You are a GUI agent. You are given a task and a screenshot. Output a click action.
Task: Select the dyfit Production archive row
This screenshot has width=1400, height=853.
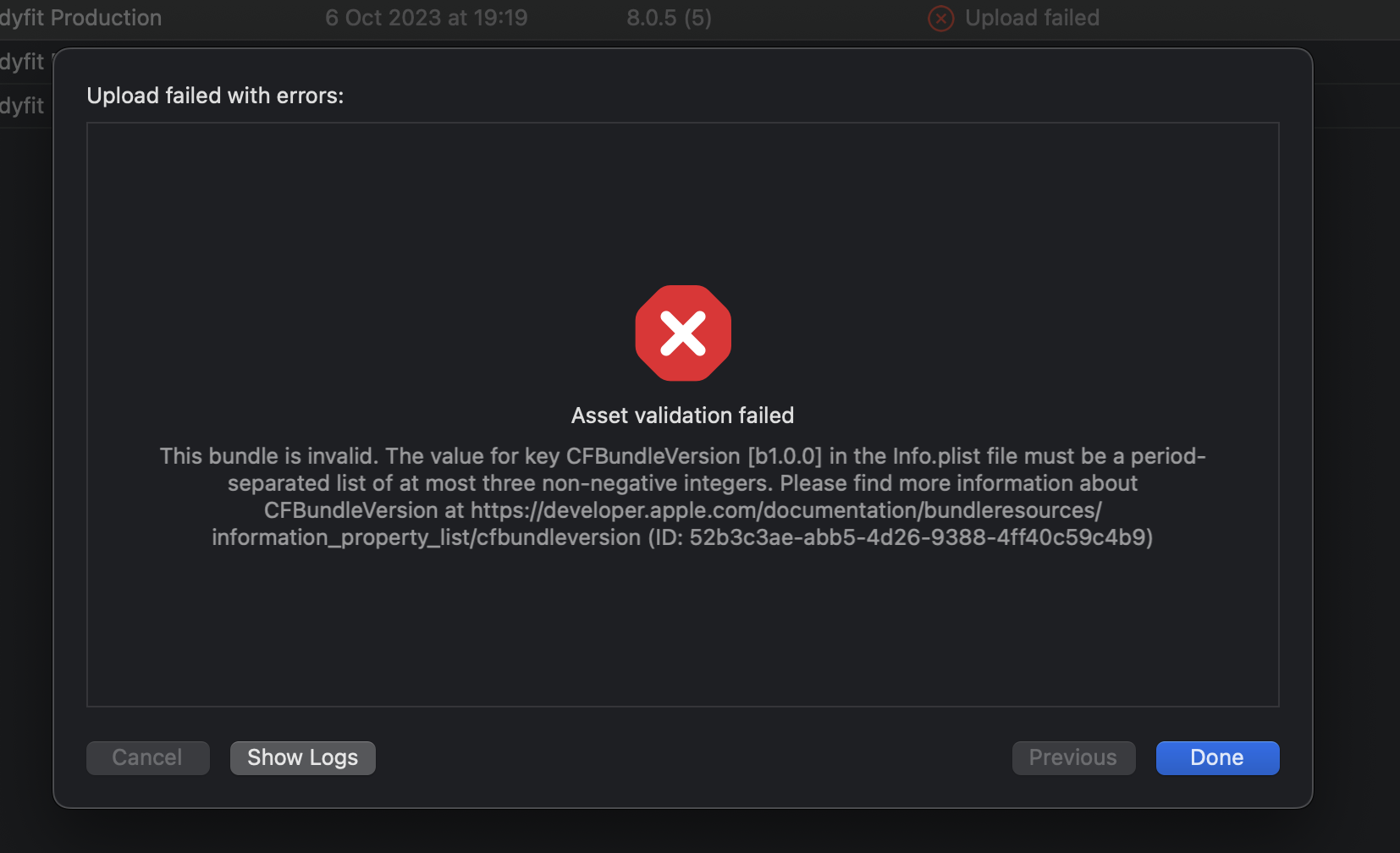(80, 18)
